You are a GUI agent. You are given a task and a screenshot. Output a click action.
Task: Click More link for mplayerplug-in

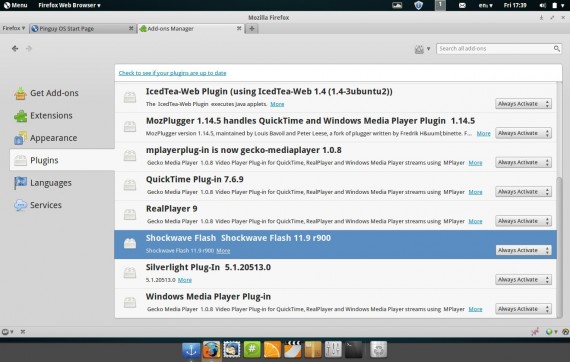pyautogui.click(x=475, y=163)
